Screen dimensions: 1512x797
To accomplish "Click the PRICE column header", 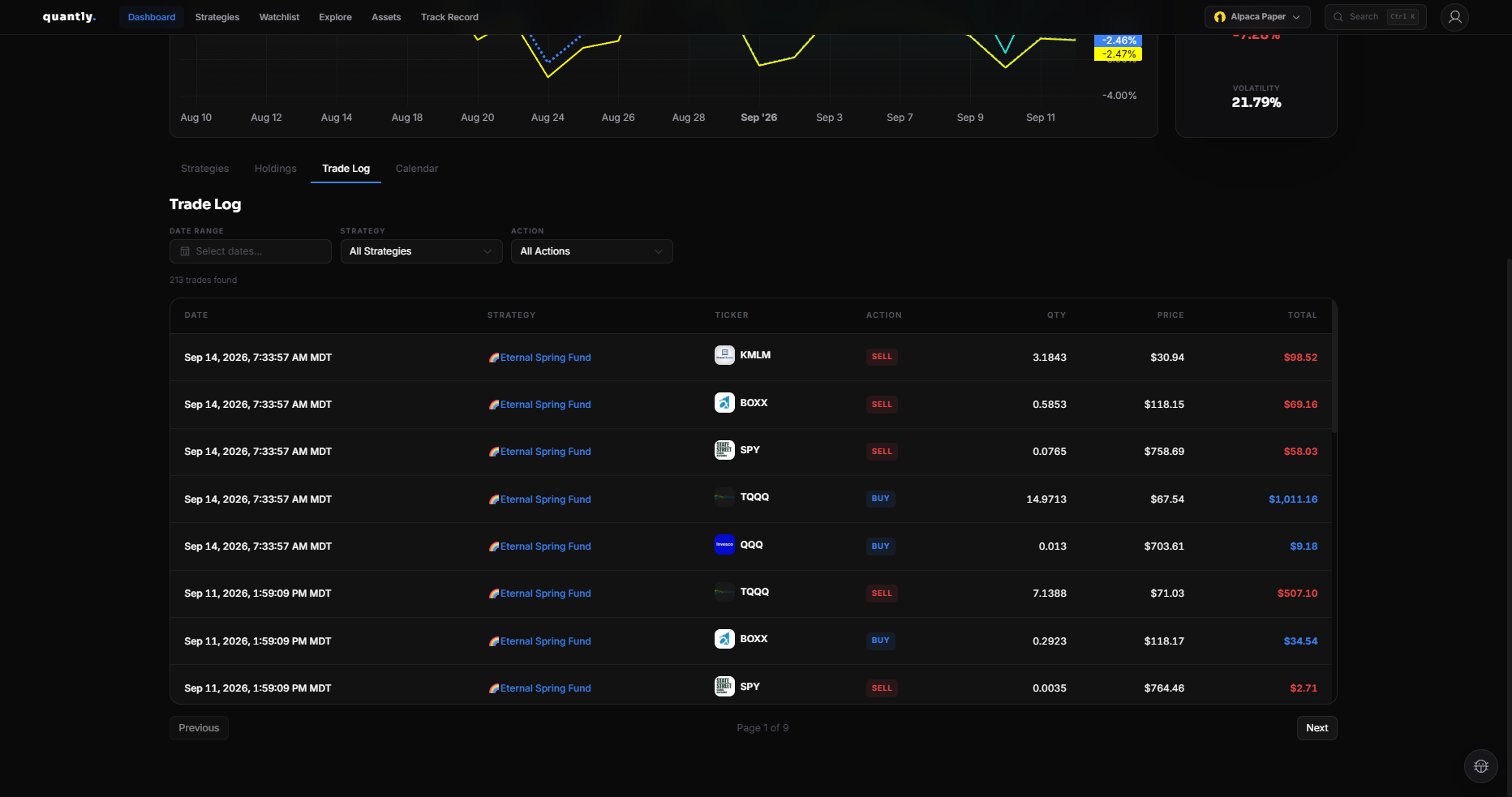I will (x=1171, y=315).
